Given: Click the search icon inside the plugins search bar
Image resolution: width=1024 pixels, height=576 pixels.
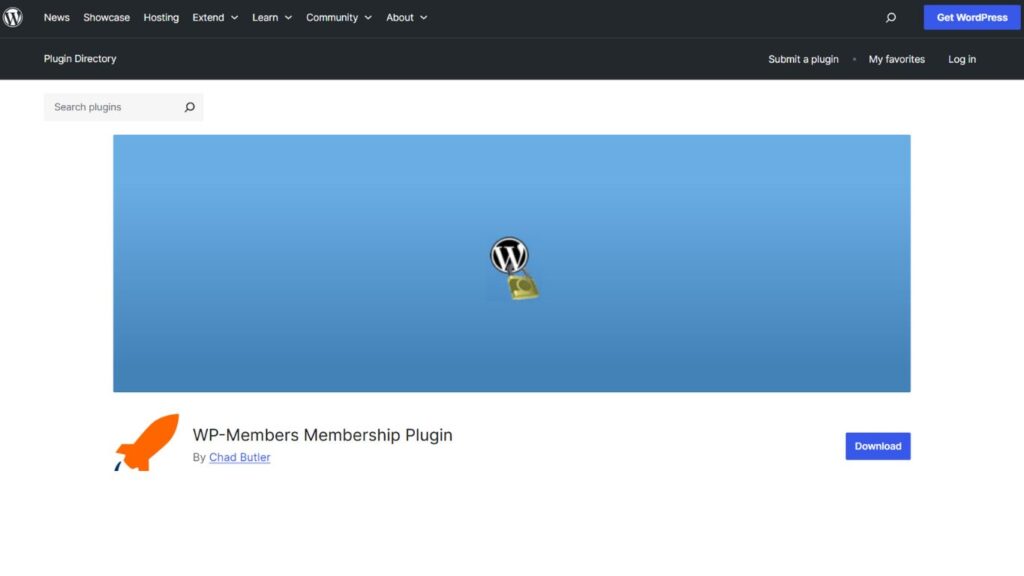Looking at the screenshot, I should coord(189,107).
